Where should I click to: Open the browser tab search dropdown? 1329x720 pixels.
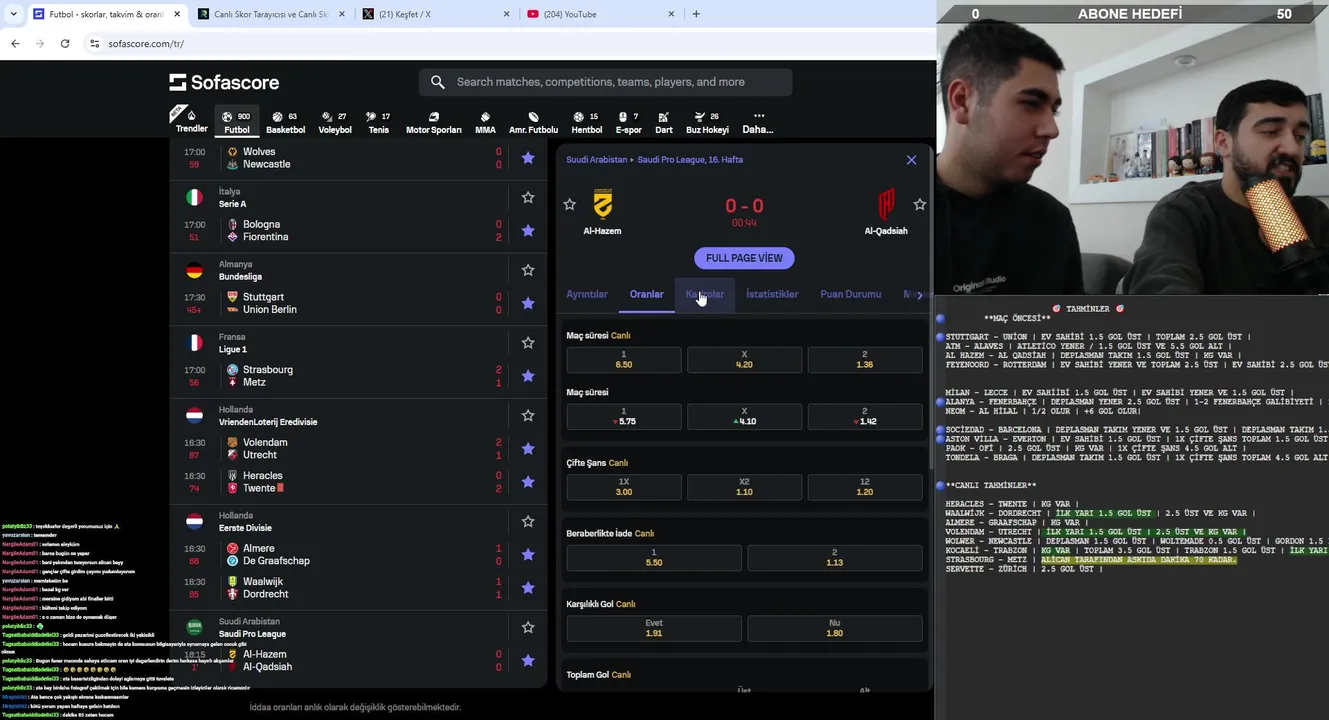tap(13, 14)
